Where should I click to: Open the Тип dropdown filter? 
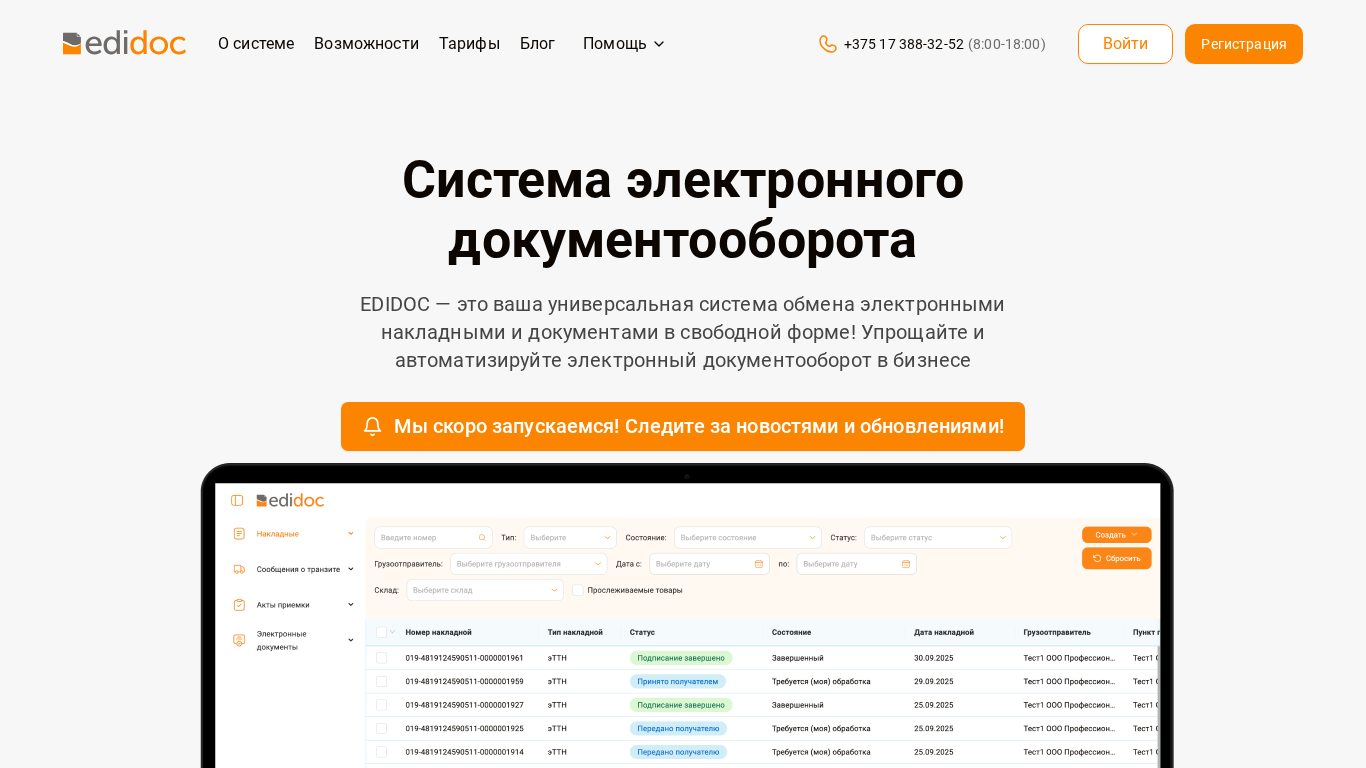[x=570, y=538]
